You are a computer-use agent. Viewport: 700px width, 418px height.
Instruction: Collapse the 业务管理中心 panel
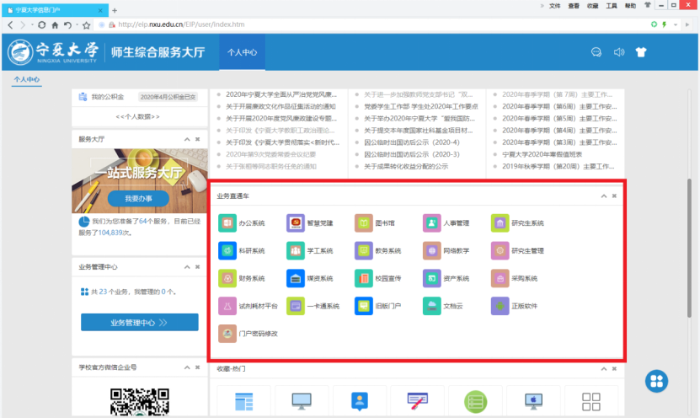186,268
